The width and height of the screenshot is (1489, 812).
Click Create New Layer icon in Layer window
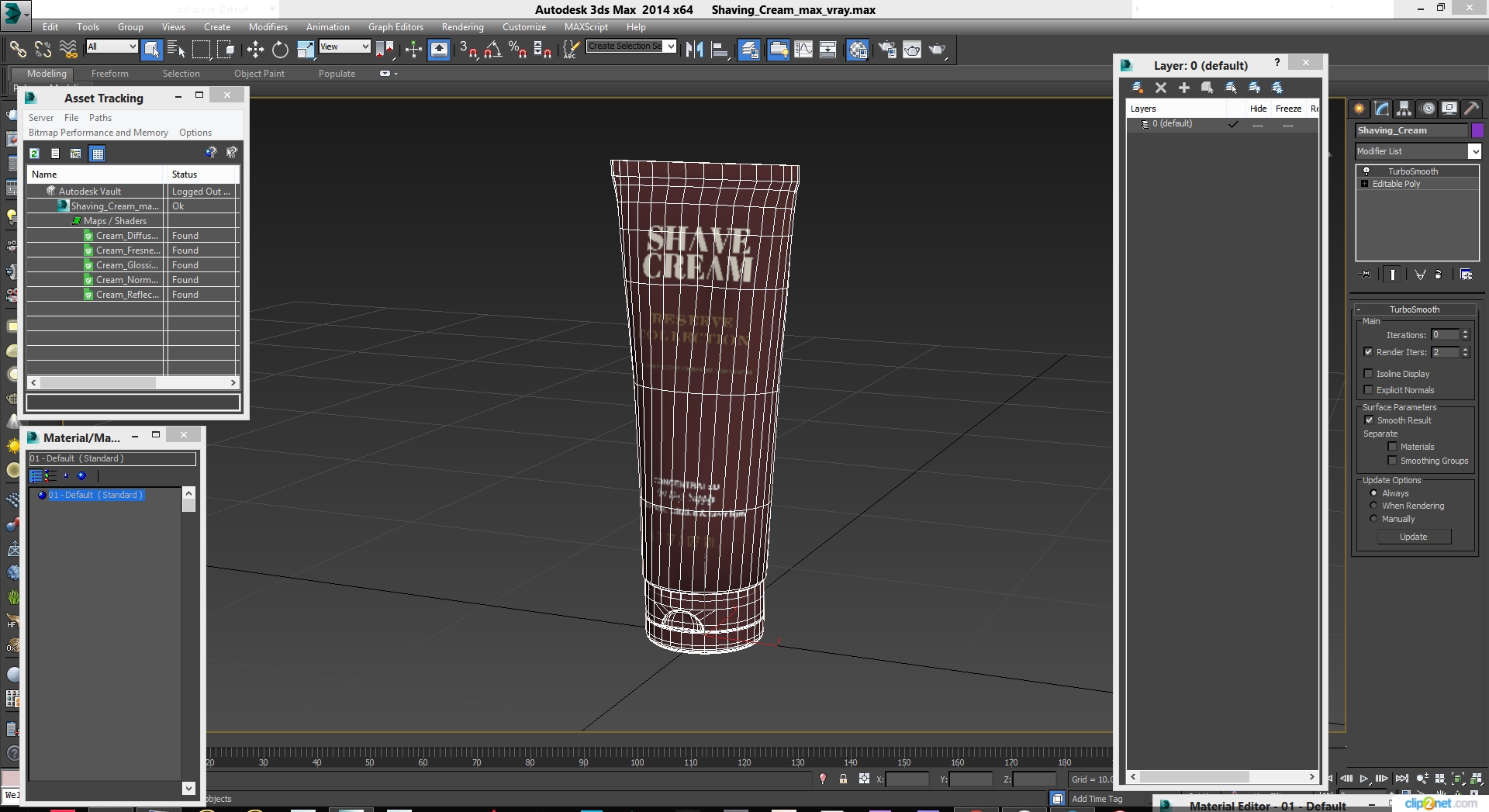(x=1137, y=88)
